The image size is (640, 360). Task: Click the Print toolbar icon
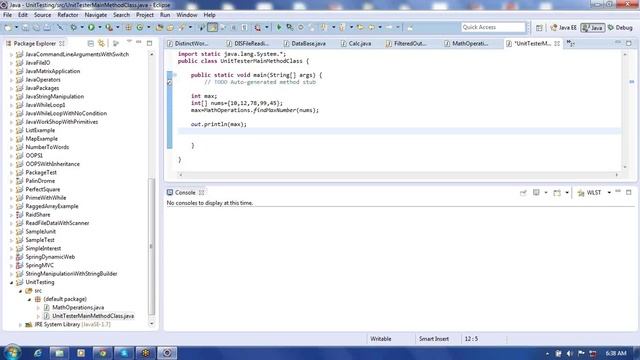coord(47,27)
